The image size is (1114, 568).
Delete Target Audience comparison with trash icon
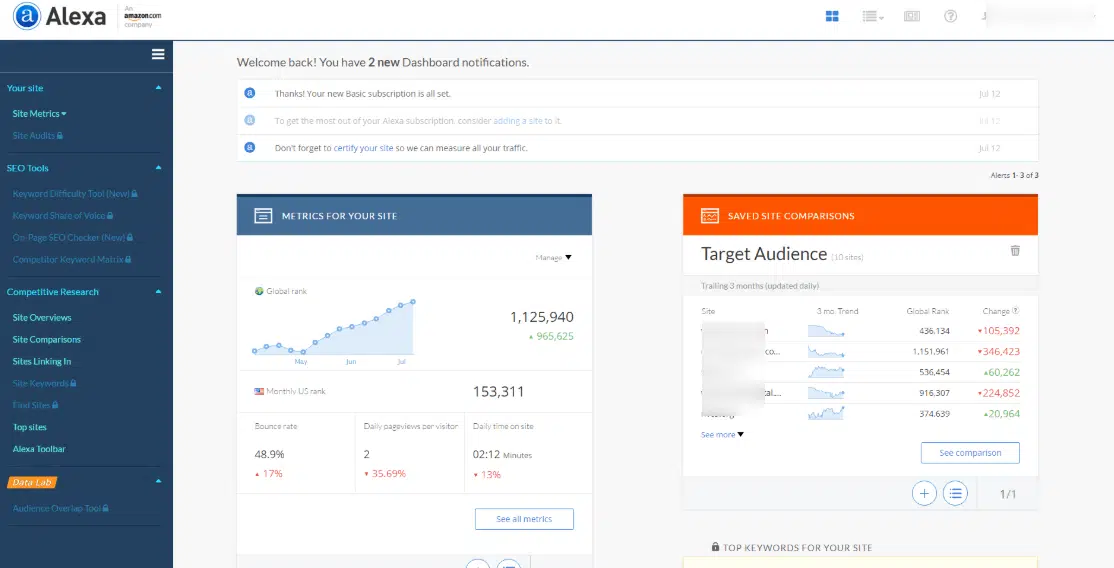[1015, 251]
